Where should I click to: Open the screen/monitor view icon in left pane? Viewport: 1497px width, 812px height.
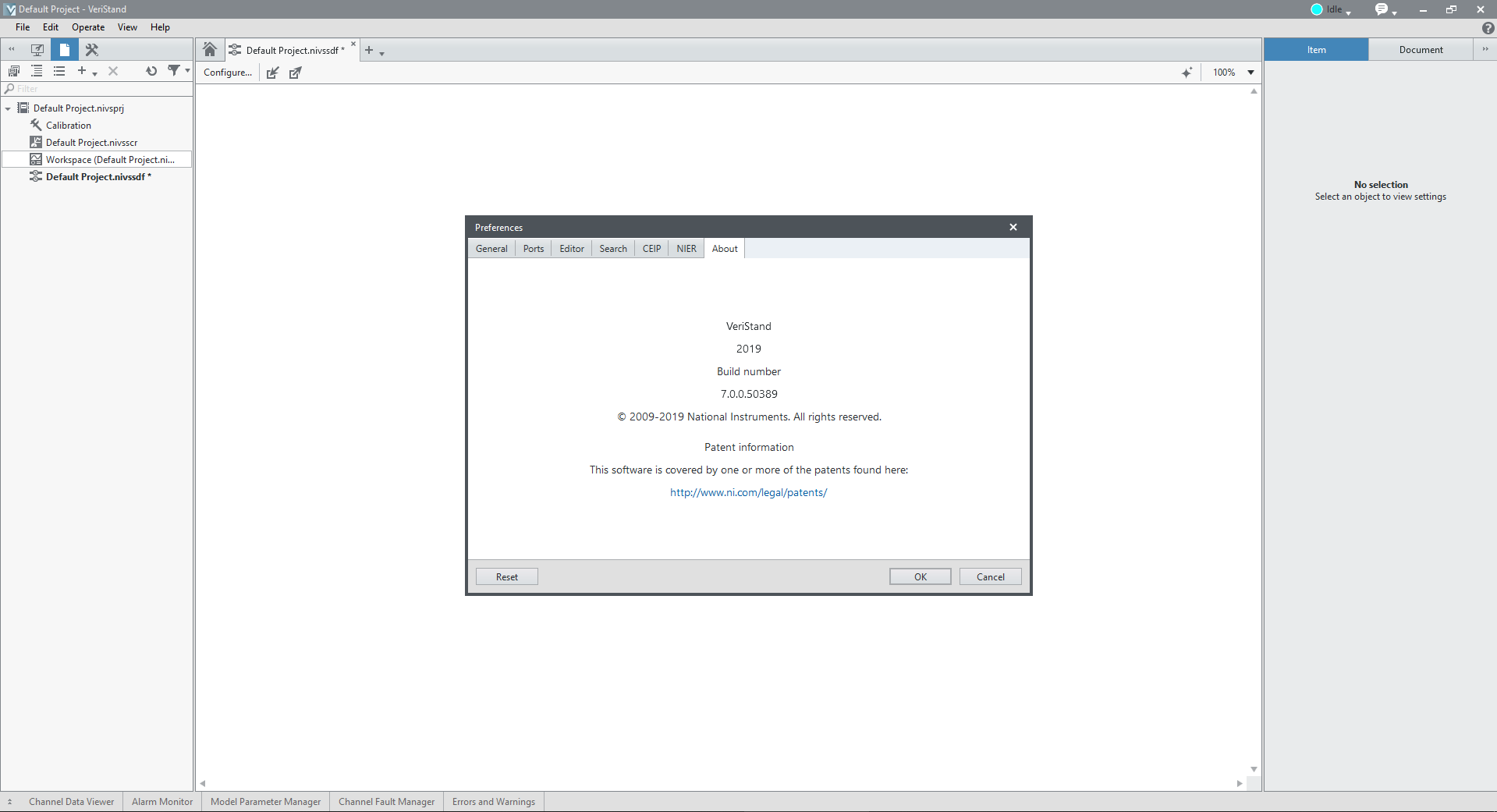(37, 49)
